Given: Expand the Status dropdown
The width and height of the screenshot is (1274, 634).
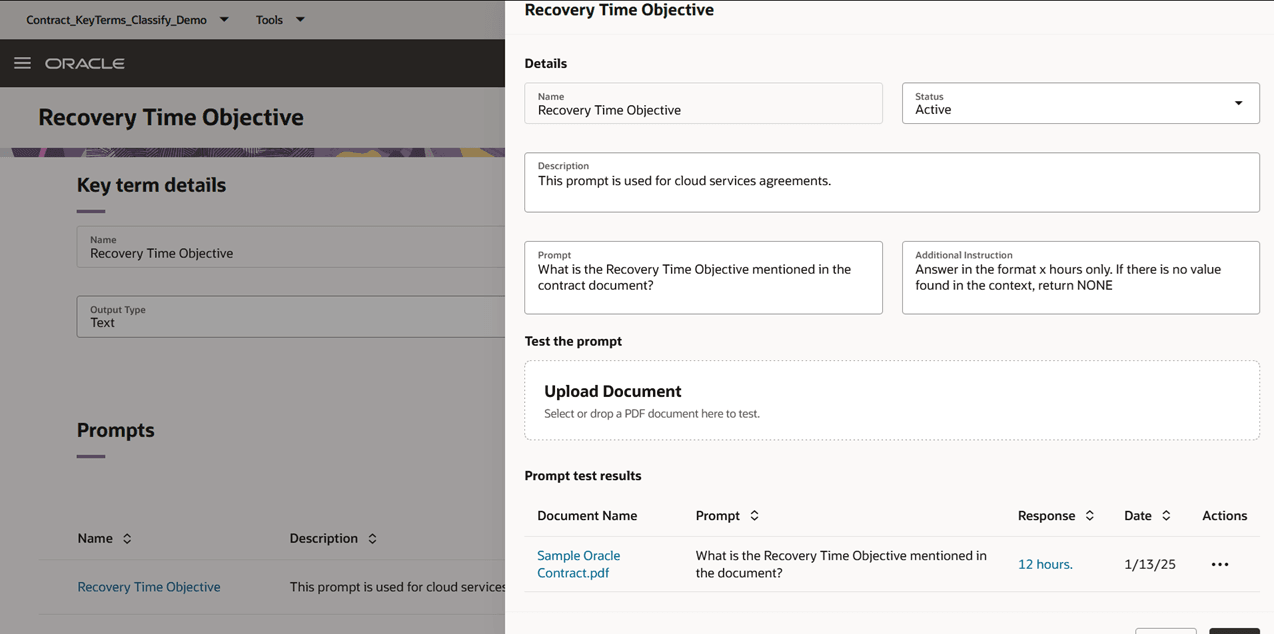Looking at the screenshot, I should (1238, 103).
